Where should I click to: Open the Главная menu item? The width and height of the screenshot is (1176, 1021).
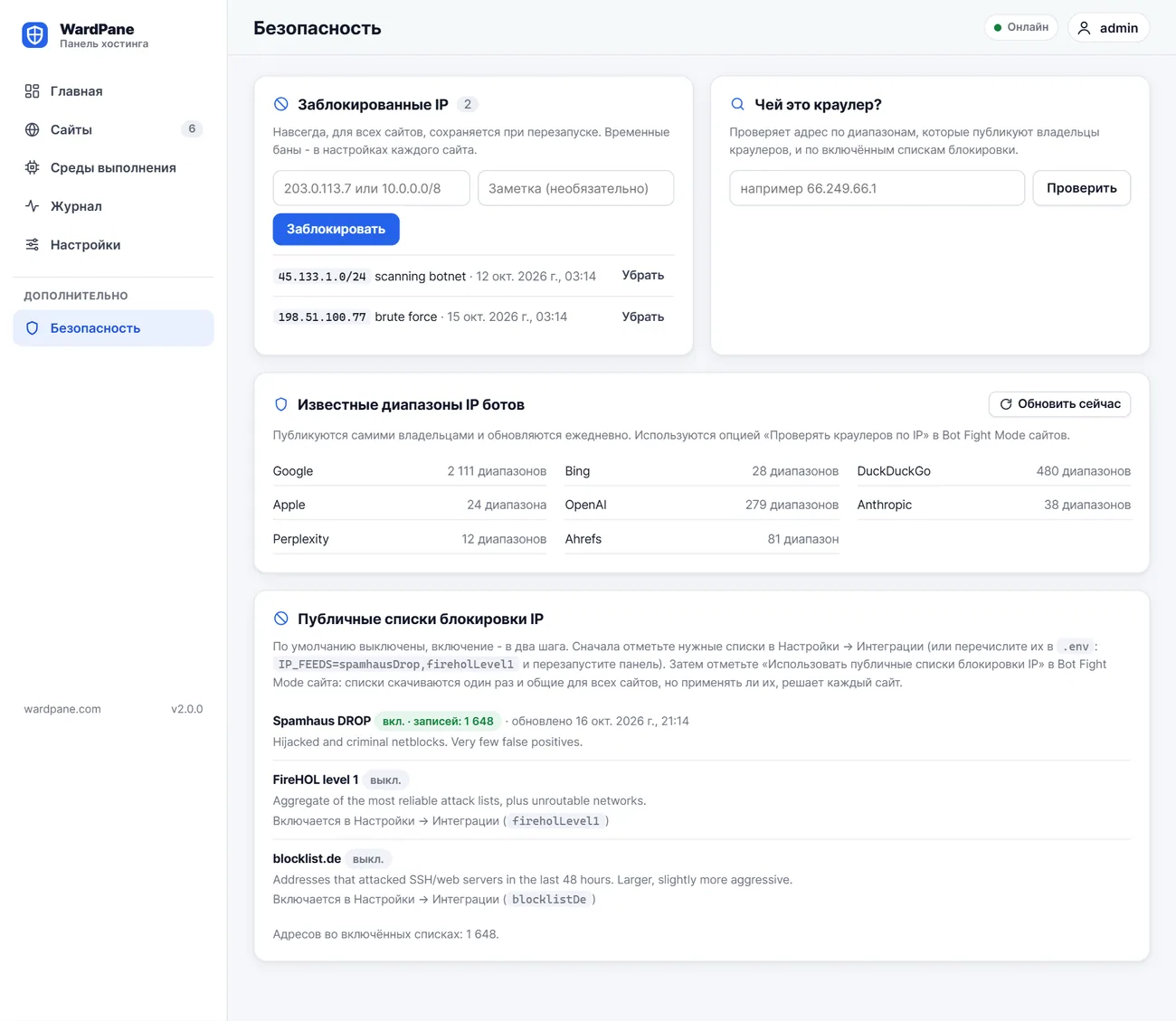[113, 91]
